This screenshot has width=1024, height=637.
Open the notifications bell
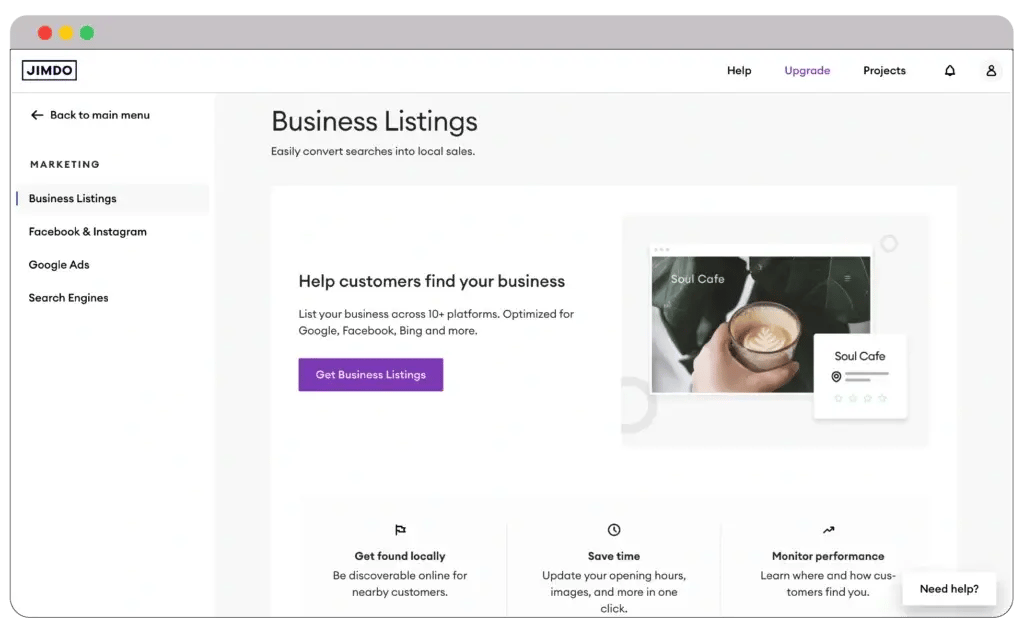[x=950, y=71]
